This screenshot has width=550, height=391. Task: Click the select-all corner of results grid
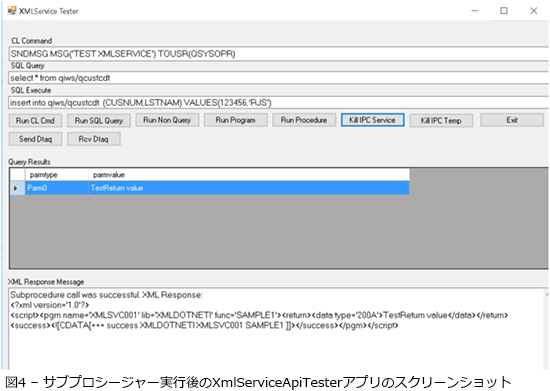pyautogui.click(x=17, y=175)
